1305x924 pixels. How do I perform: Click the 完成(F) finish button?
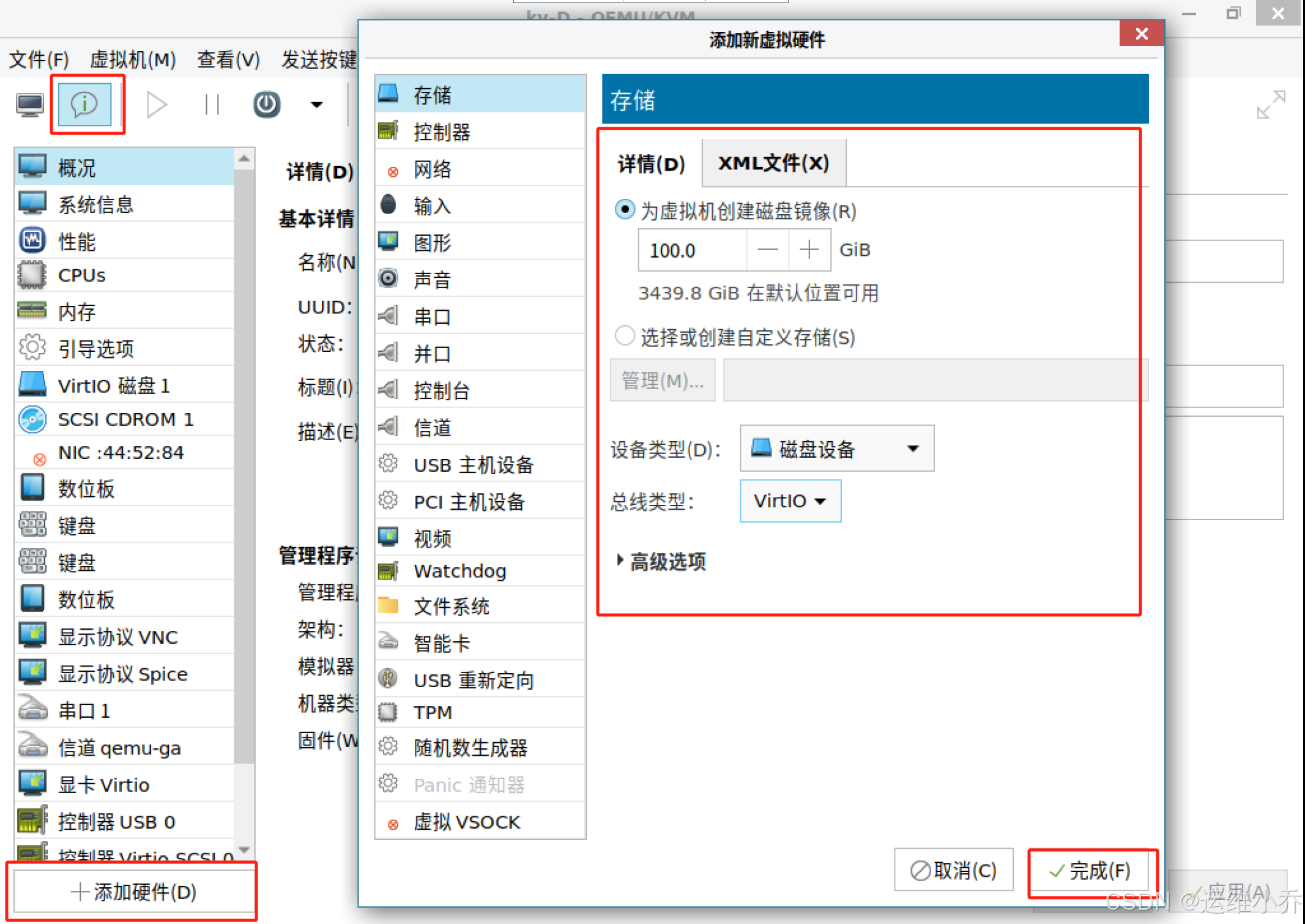click(x=1091, y=871)
